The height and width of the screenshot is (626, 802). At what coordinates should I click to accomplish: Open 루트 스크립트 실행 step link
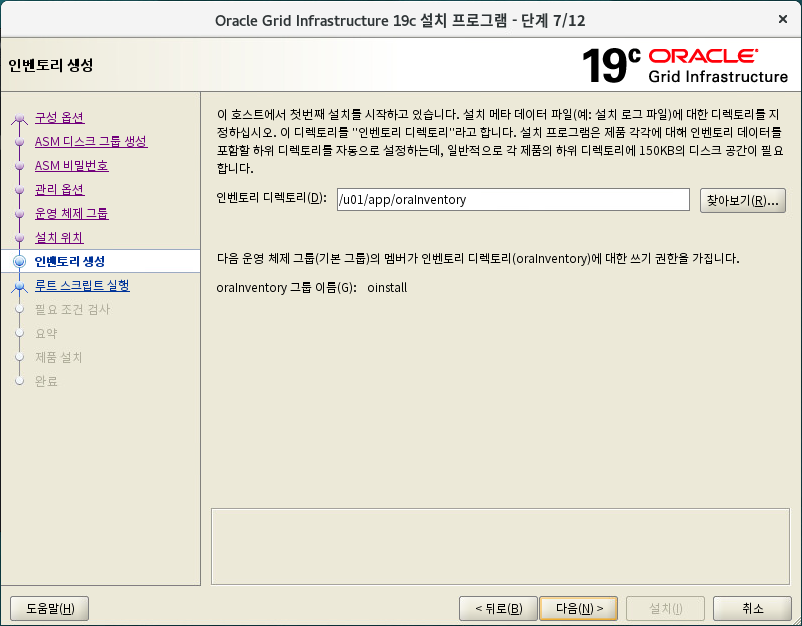pyautogui.click(x=82, y=285)
